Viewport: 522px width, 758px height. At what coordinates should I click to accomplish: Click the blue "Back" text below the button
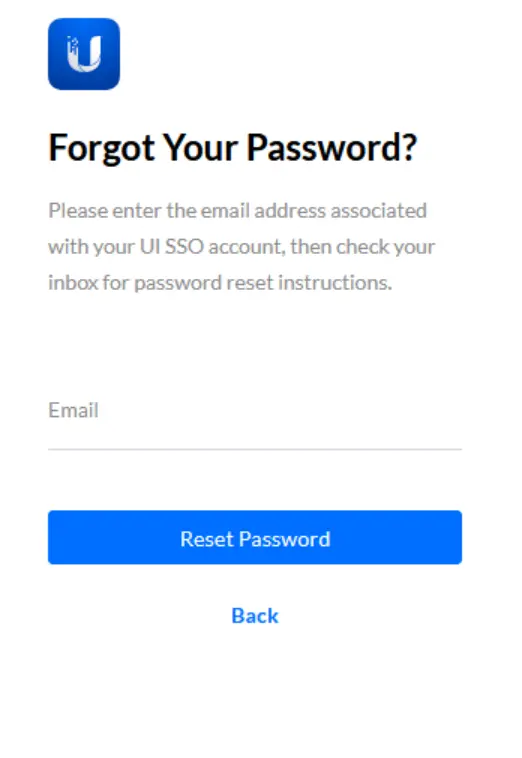[255, 615]
